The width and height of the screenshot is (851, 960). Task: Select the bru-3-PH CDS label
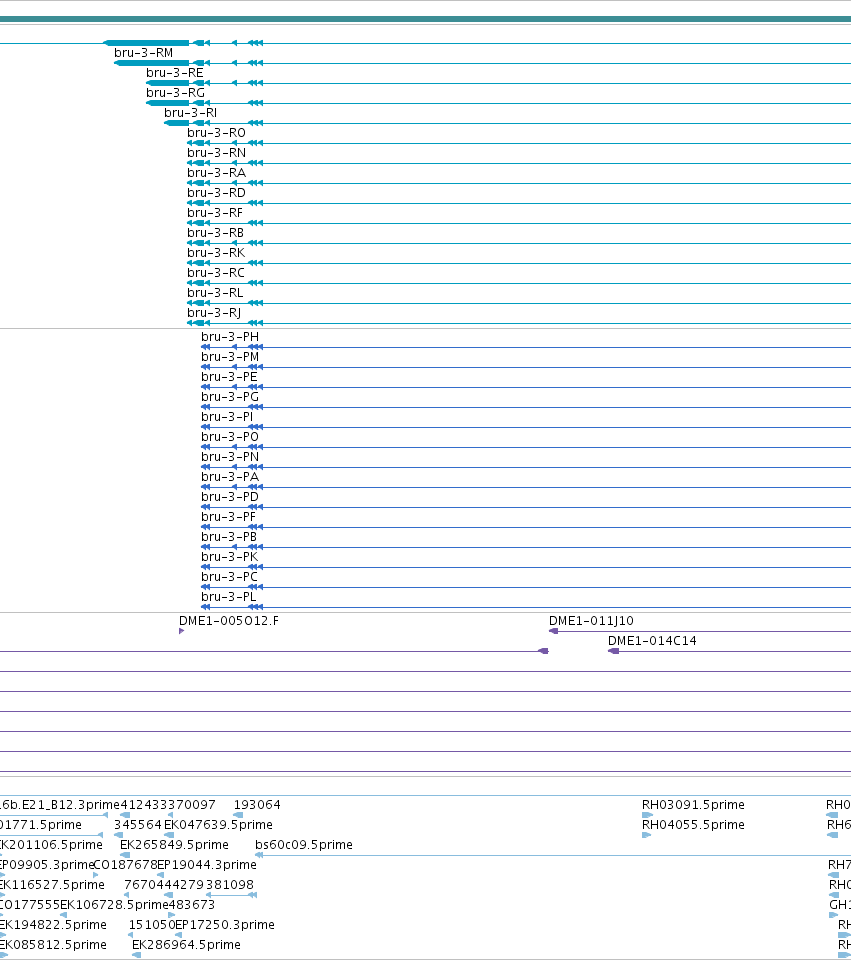(x=230, y=337)
